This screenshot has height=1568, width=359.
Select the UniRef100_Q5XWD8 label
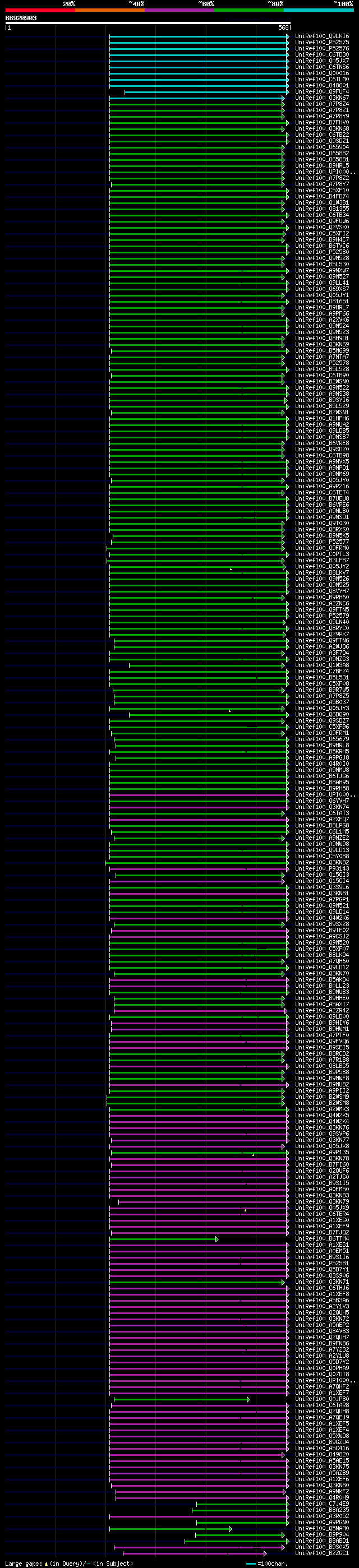tap(323, 1435)
